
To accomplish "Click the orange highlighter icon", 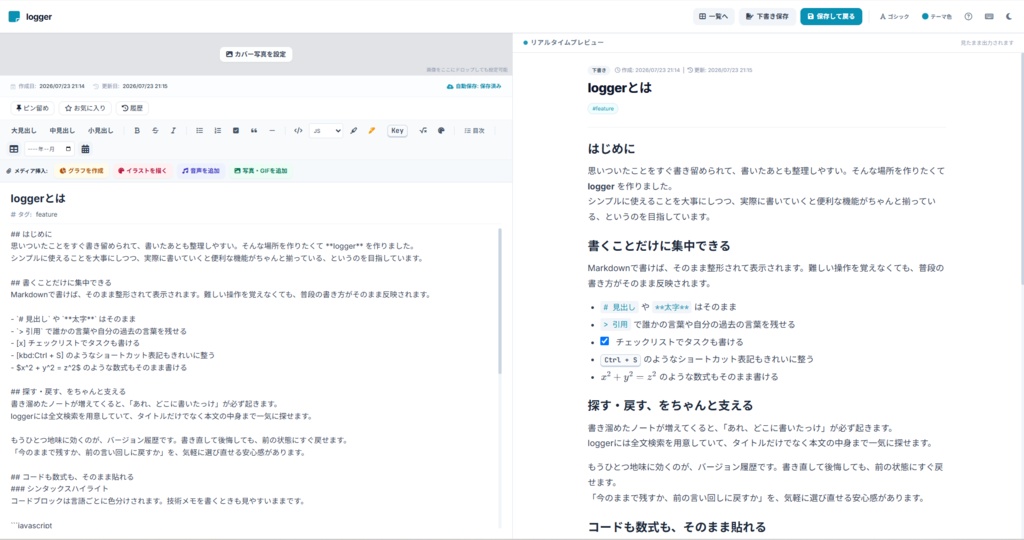I will 372,131.
